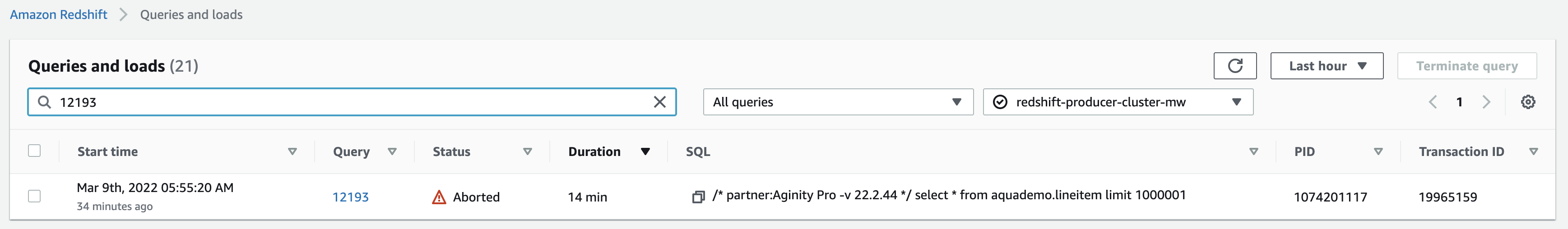
Task: Sort by Start time column arrow
Action: click(x=292, y=151)
